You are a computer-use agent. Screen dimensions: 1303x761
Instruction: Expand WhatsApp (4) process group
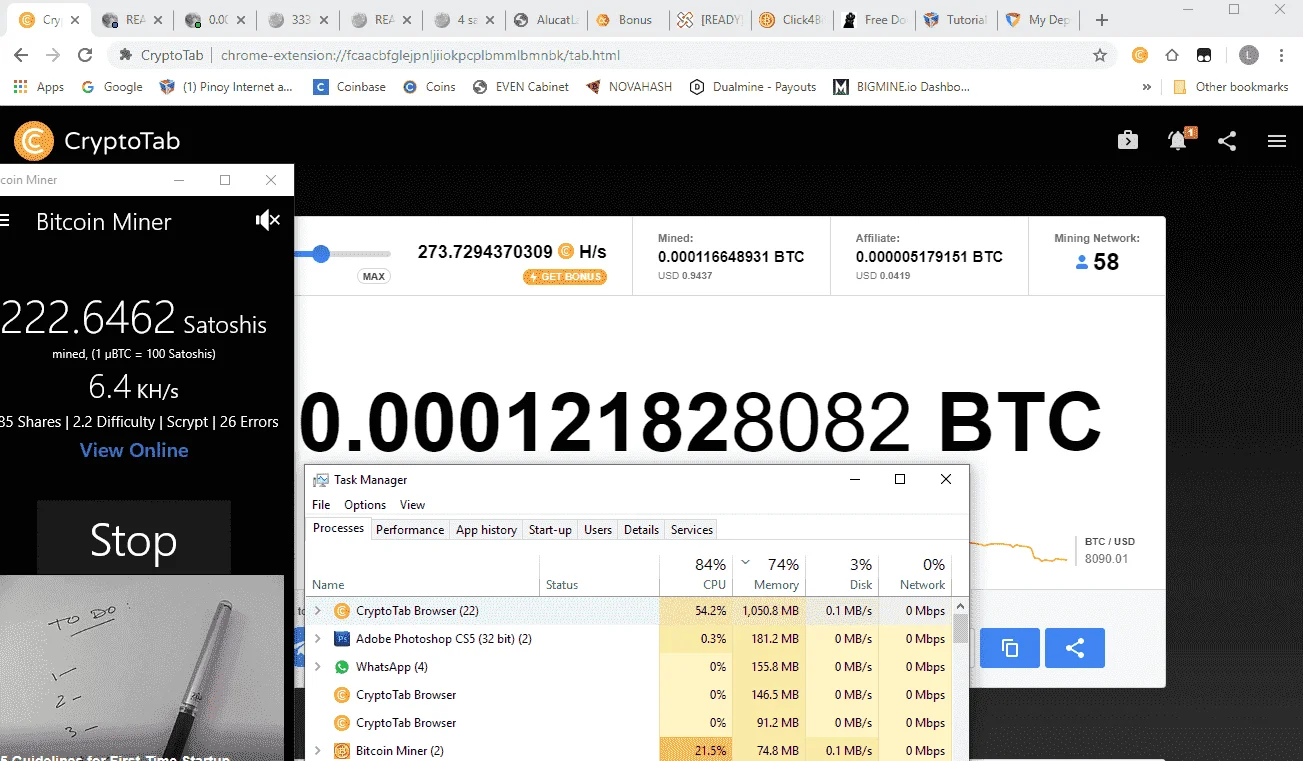(x=318, y=666)
